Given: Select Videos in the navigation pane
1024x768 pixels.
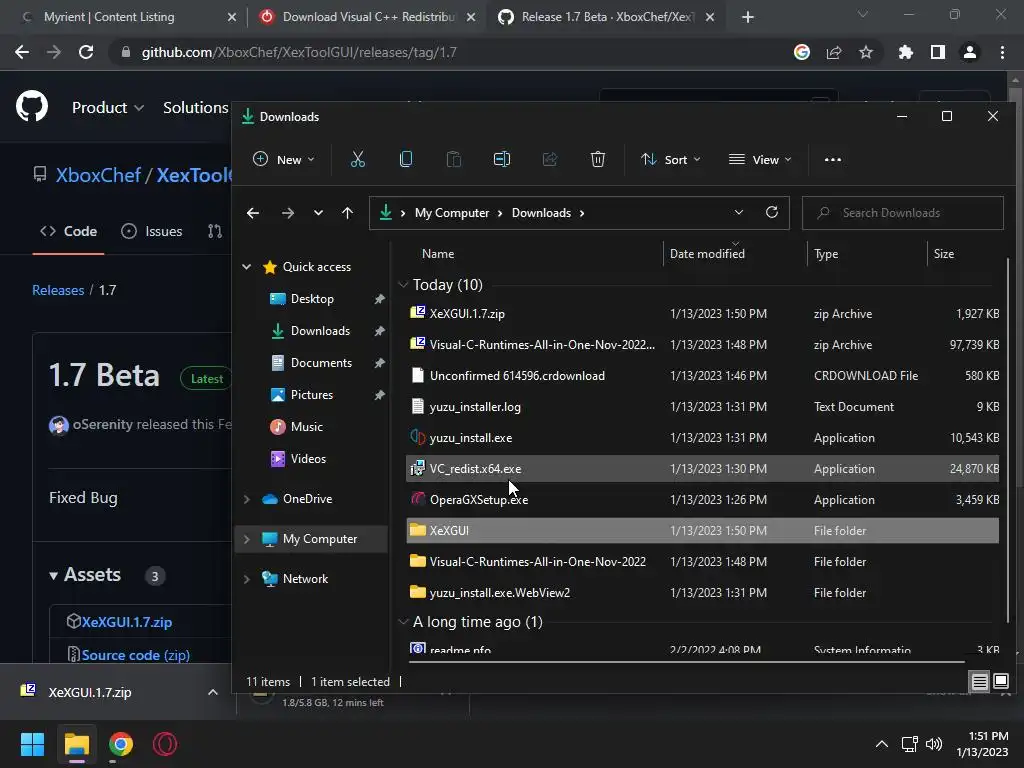Looking at the screenshot, I should coord(308,458).
